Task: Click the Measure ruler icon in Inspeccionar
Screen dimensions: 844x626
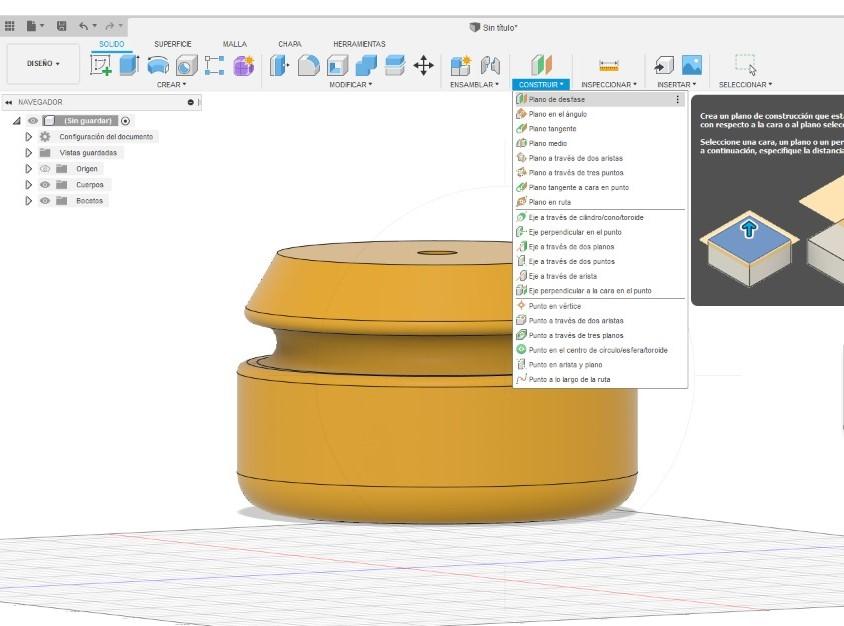Action: coord(609,65)
